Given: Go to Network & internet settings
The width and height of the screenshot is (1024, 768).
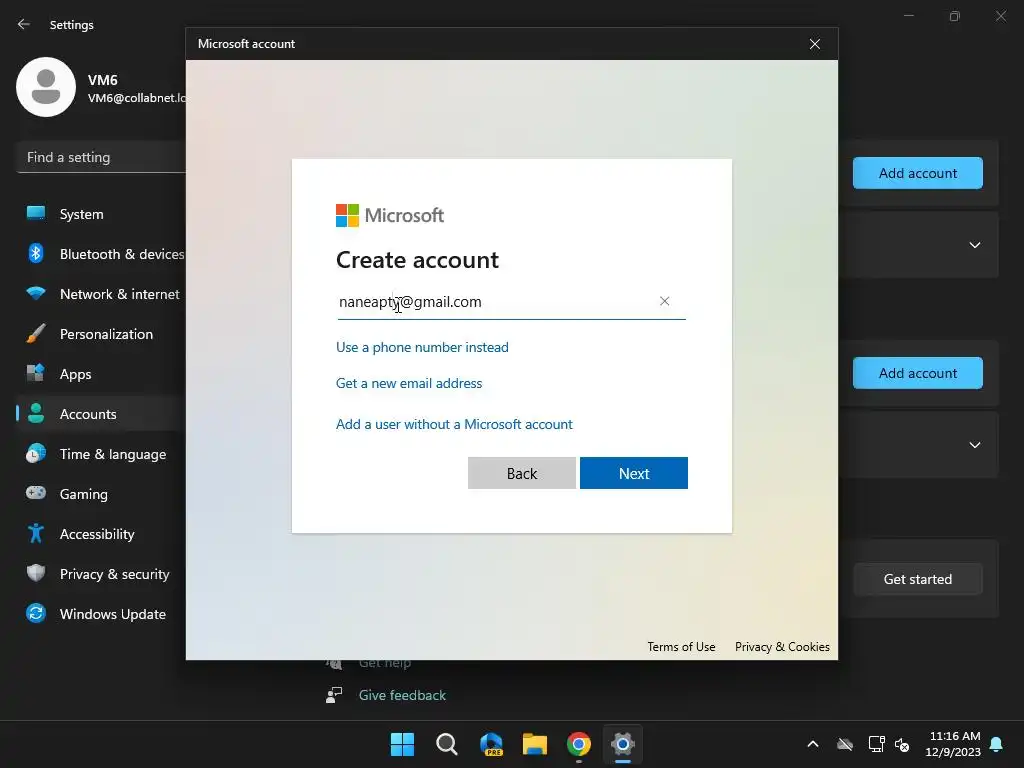Looking at the screenshot, I should click(120, 294).
